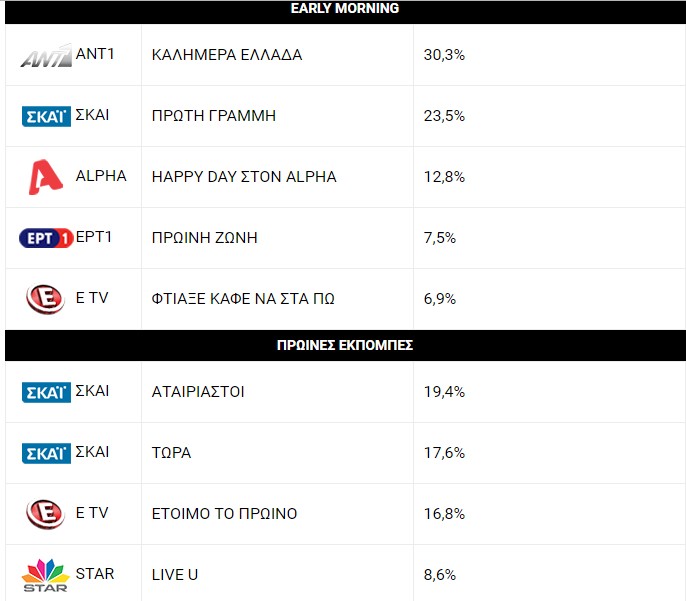Click the ΣΚΑΪ logo beside ΤΩΡΑ
Screen dimensions: 686x601
tap(46, 453)
